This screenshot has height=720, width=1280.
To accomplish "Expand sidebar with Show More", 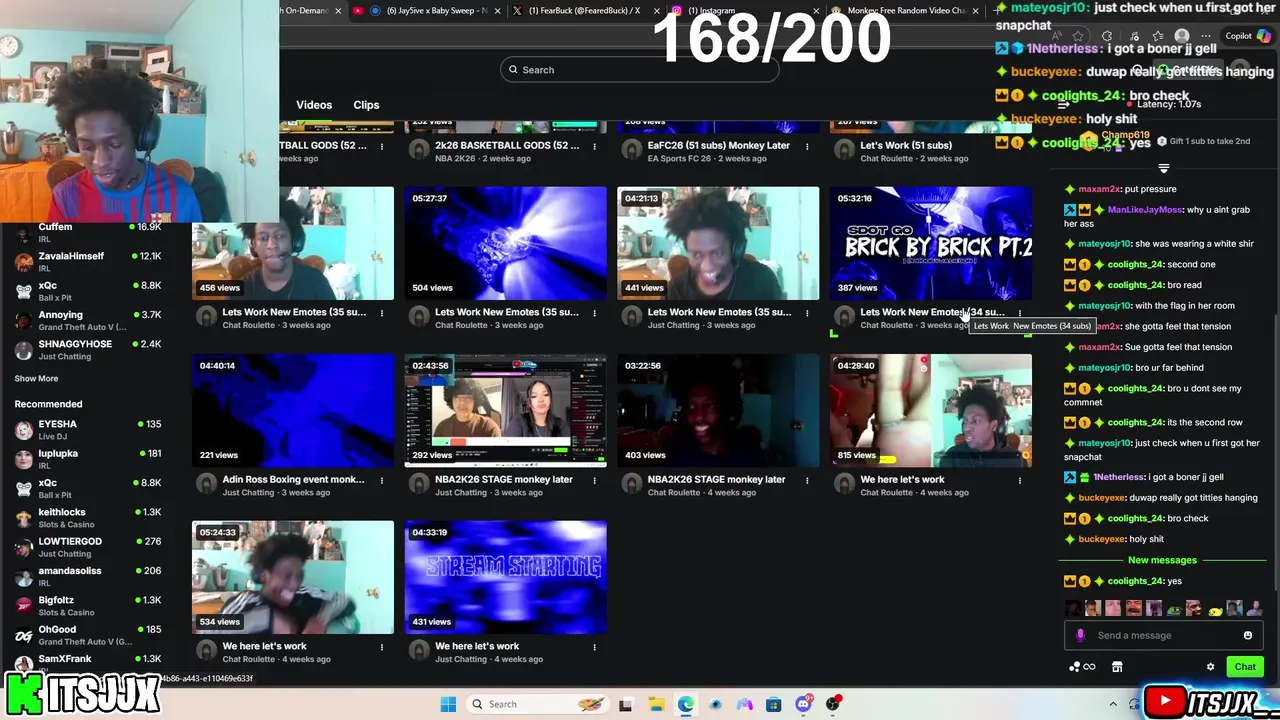I will (x=36, y=379).
